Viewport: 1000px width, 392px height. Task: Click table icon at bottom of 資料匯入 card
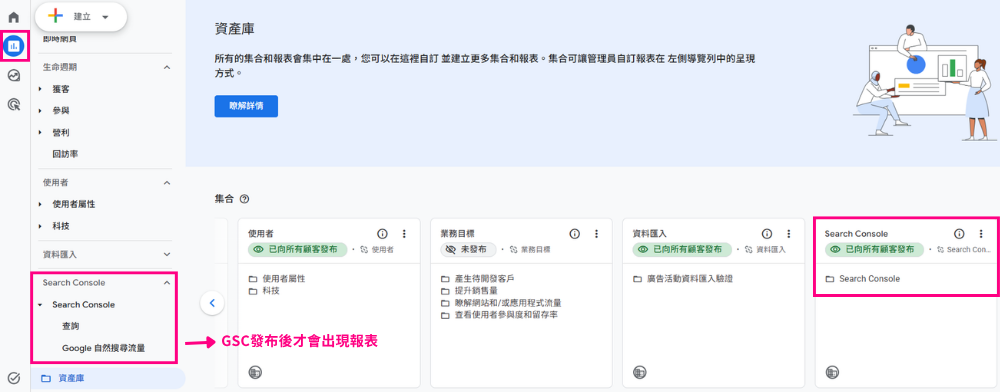[x=640, y=372]
